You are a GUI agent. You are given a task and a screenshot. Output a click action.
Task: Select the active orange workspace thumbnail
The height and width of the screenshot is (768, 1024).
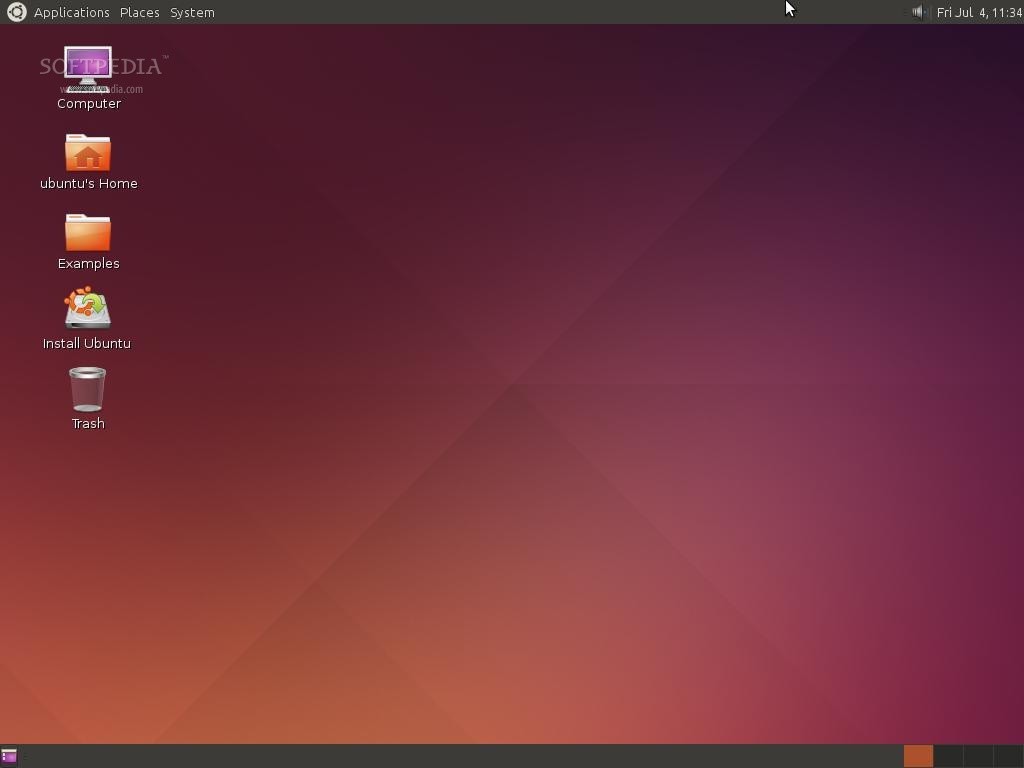[x=918, y=756]
